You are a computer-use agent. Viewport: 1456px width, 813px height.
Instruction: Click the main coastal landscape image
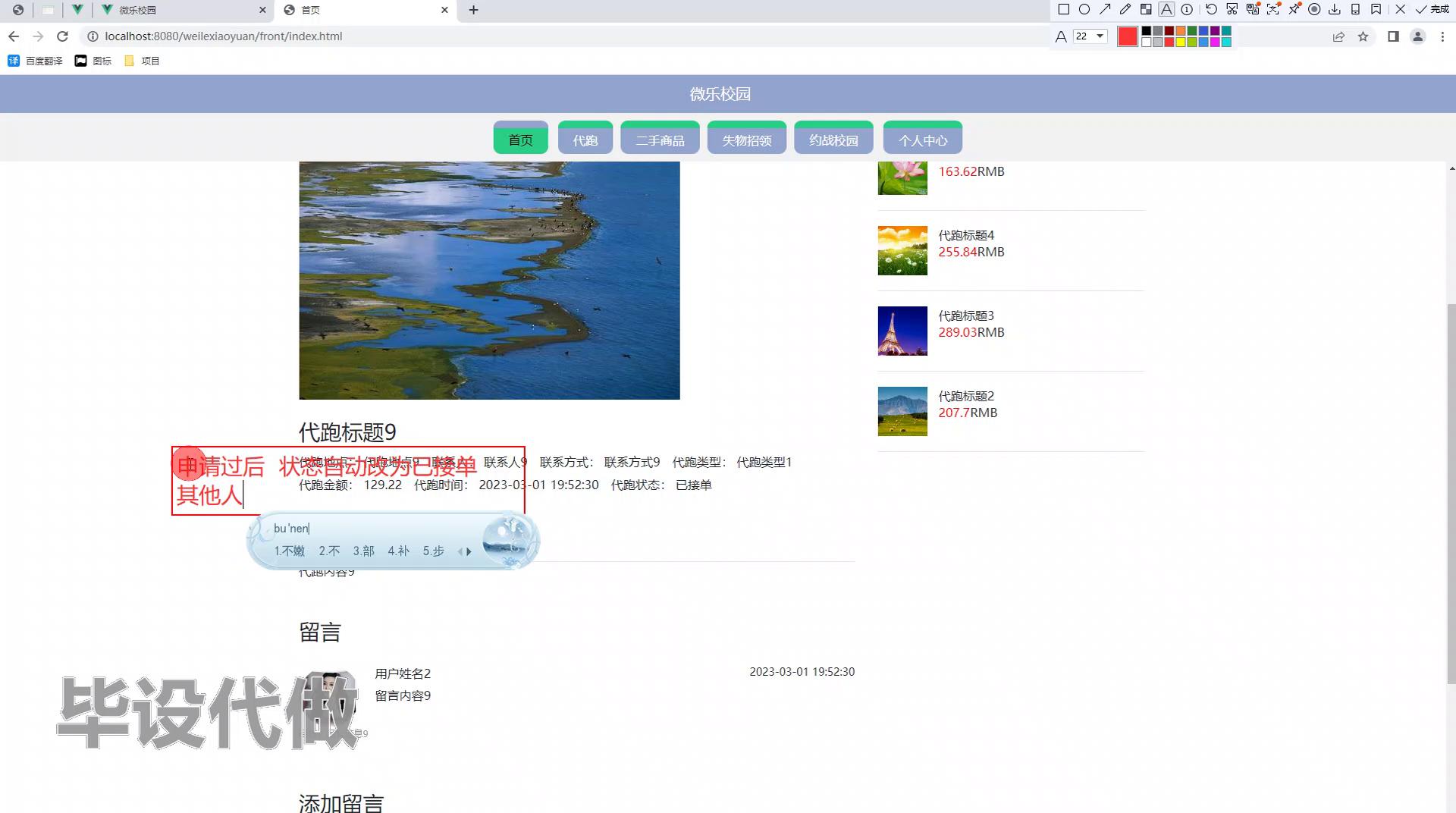point(489,280)
